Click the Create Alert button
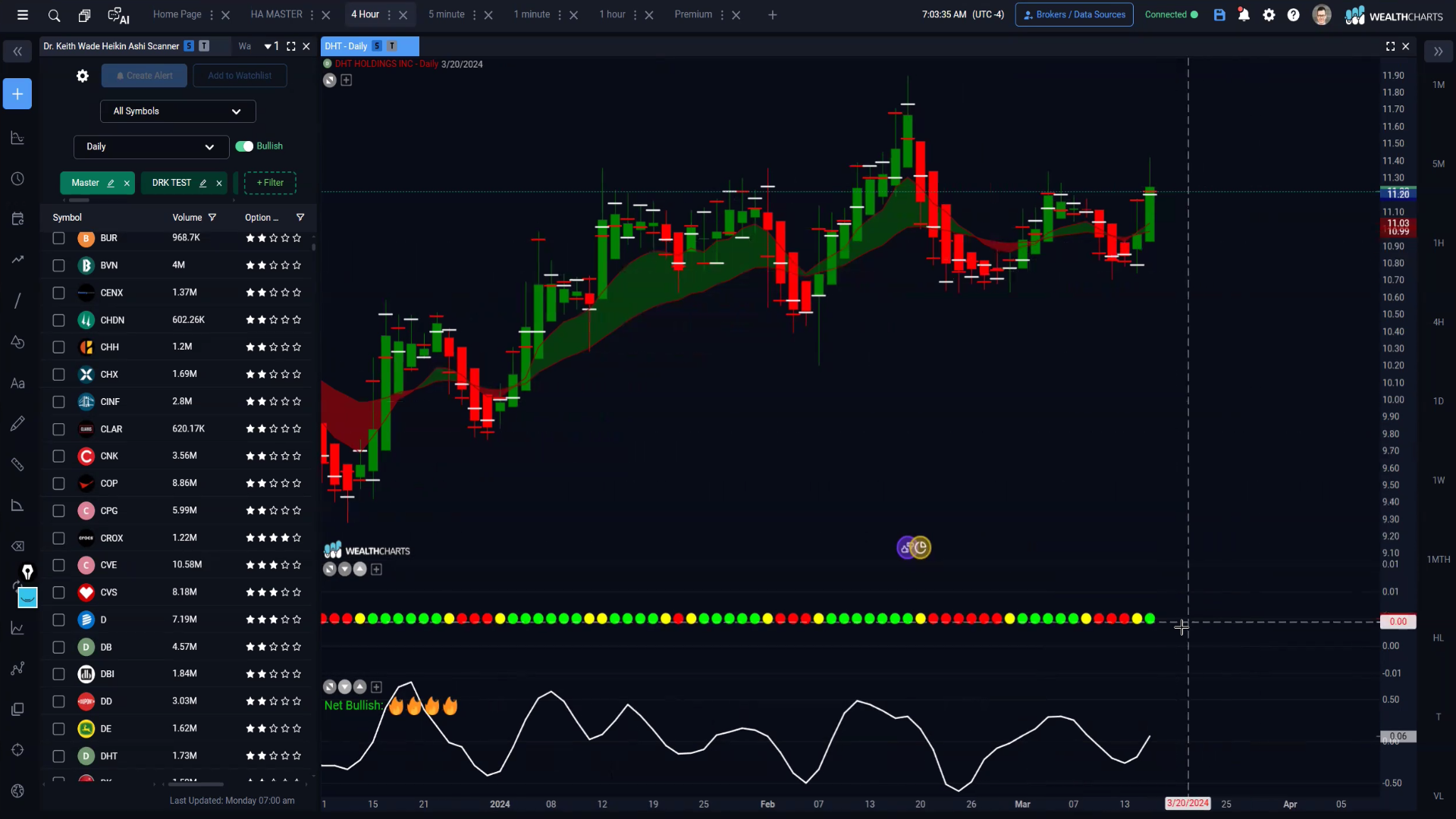 pos(144,76)
